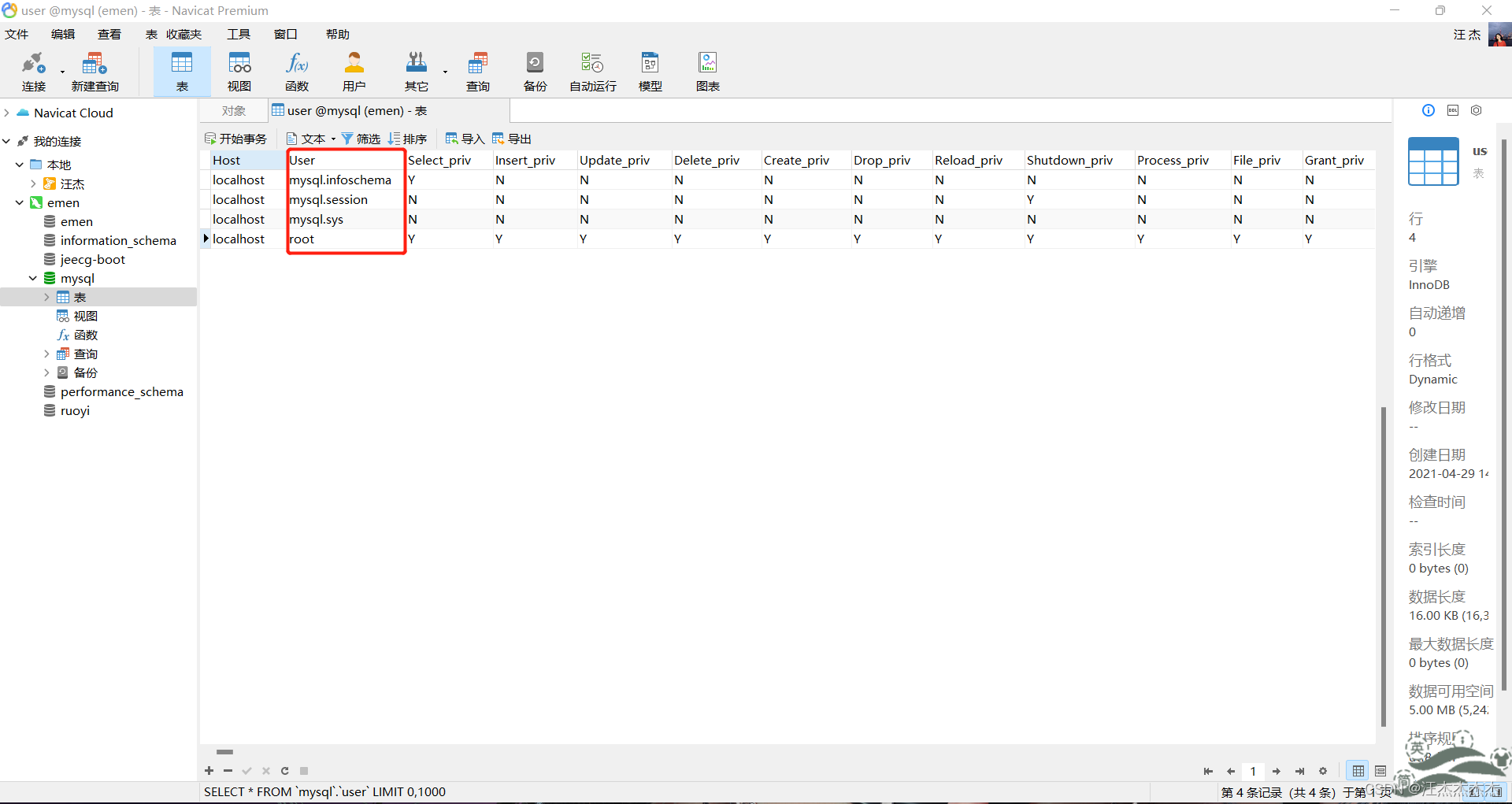Screen dimensions: 1512x804
Task: Expand the 表 tables node
Action: click(x=46, y=297)
